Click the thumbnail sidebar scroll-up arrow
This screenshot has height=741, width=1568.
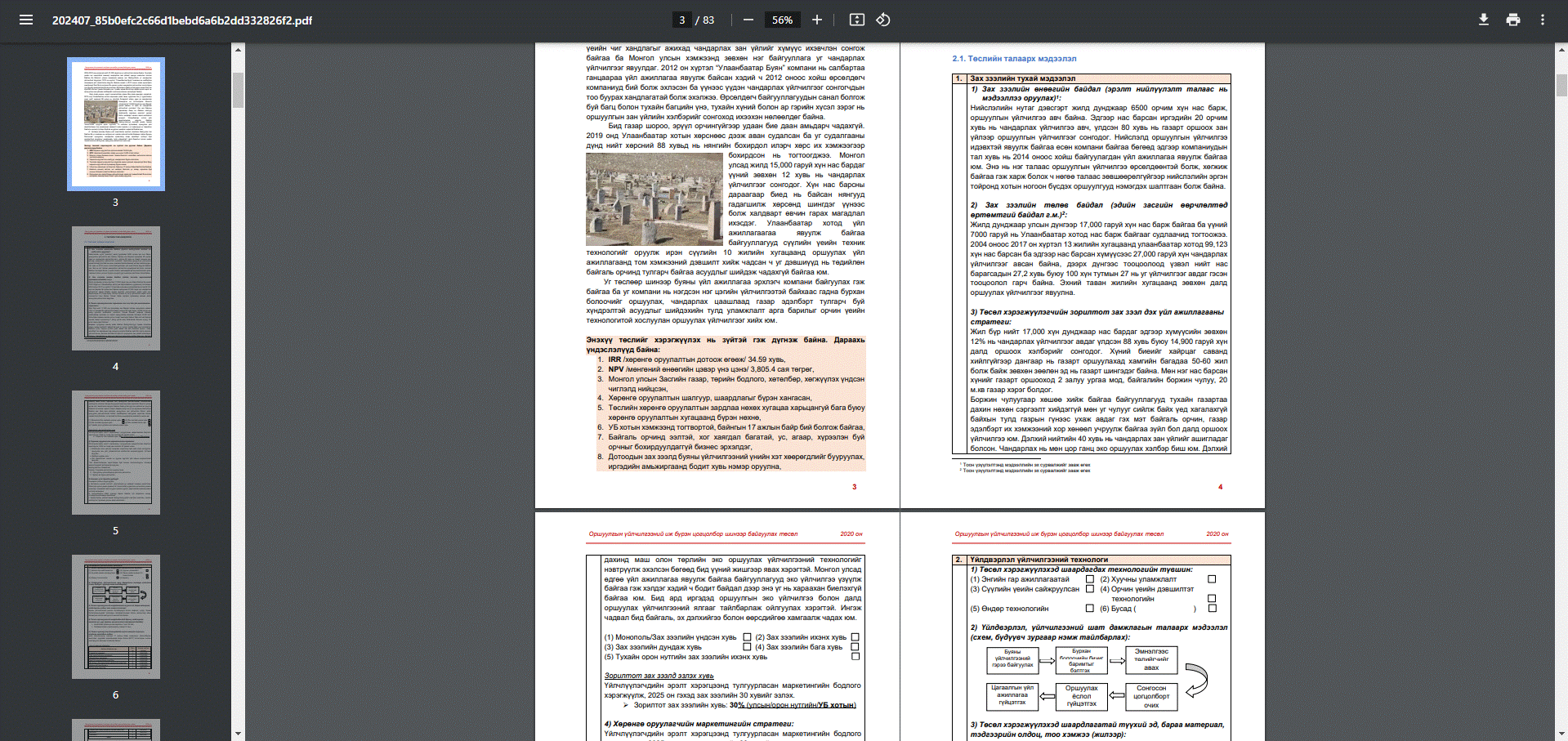pyautogui.click(x=238, y=50)
